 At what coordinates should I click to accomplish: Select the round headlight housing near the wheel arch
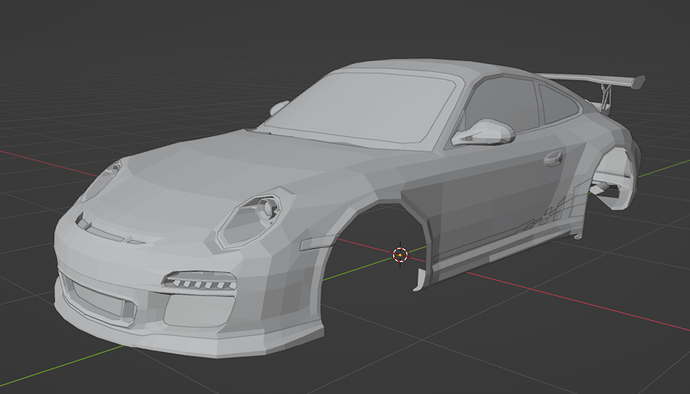(x=250, y=221)
